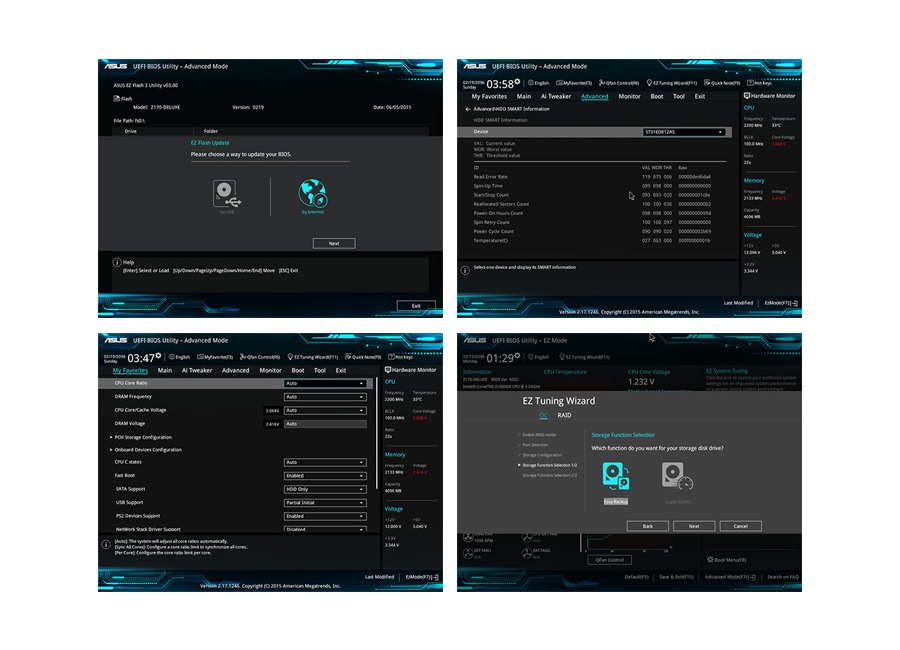Open Qfan Control(F6) on the 03:58 screen toolbar
The height and width of the screenshot is (650, 900).
click(619, 83)
